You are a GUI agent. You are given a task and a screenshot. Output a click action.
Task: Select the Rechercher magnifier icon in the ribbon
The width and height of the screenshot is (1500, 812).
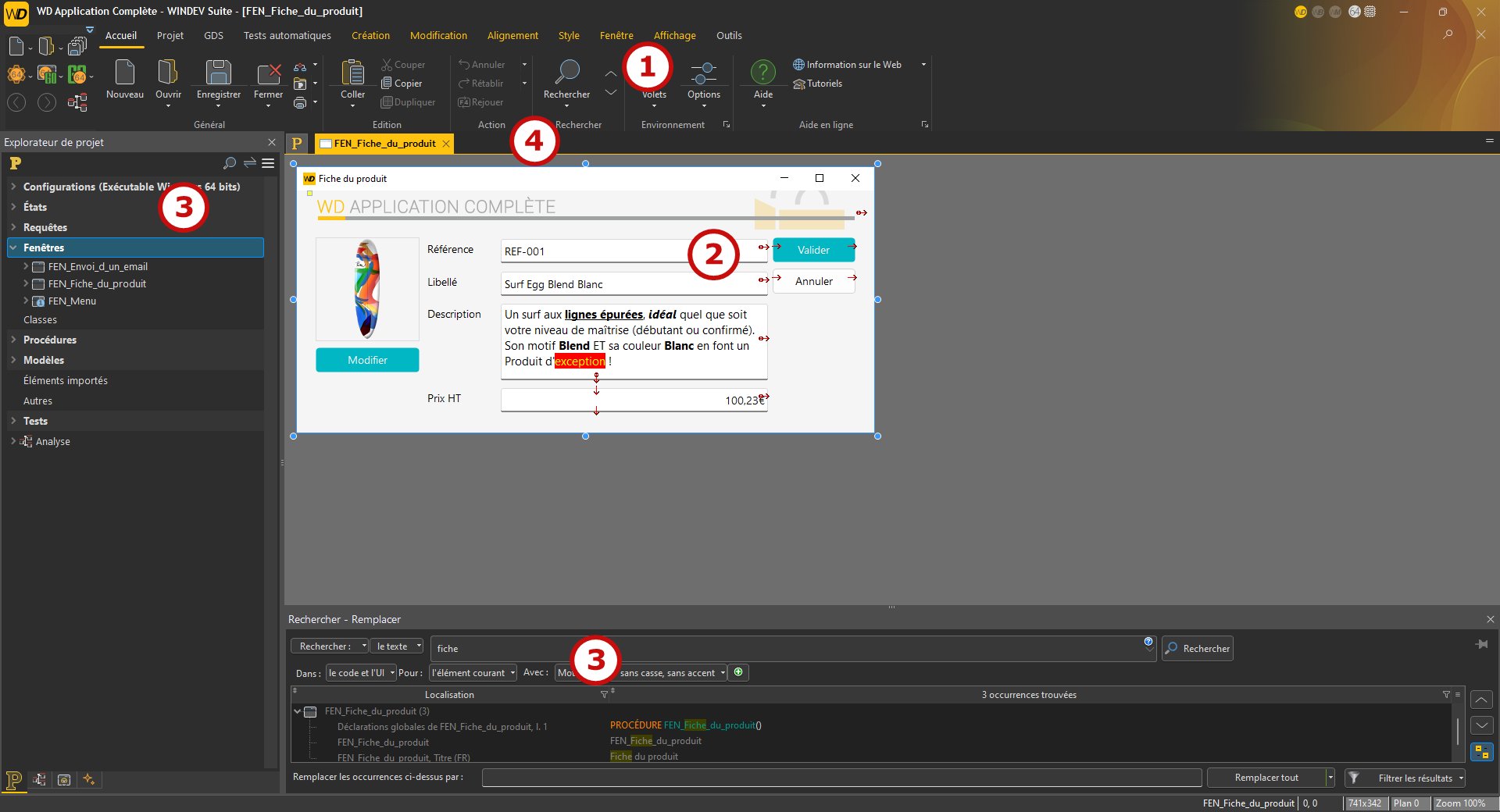565,76
